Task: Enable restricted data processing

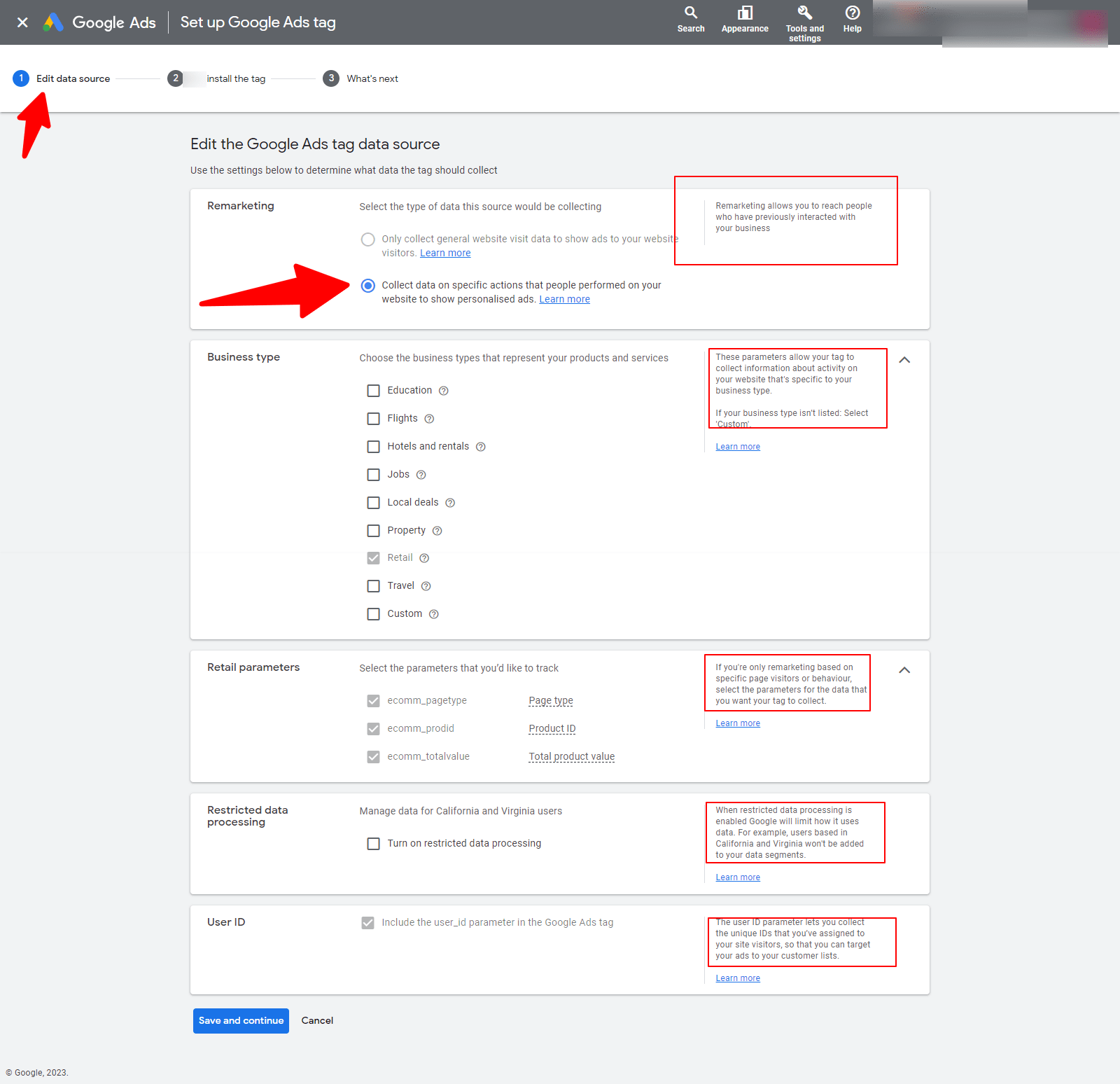Action: click(373, 843)
